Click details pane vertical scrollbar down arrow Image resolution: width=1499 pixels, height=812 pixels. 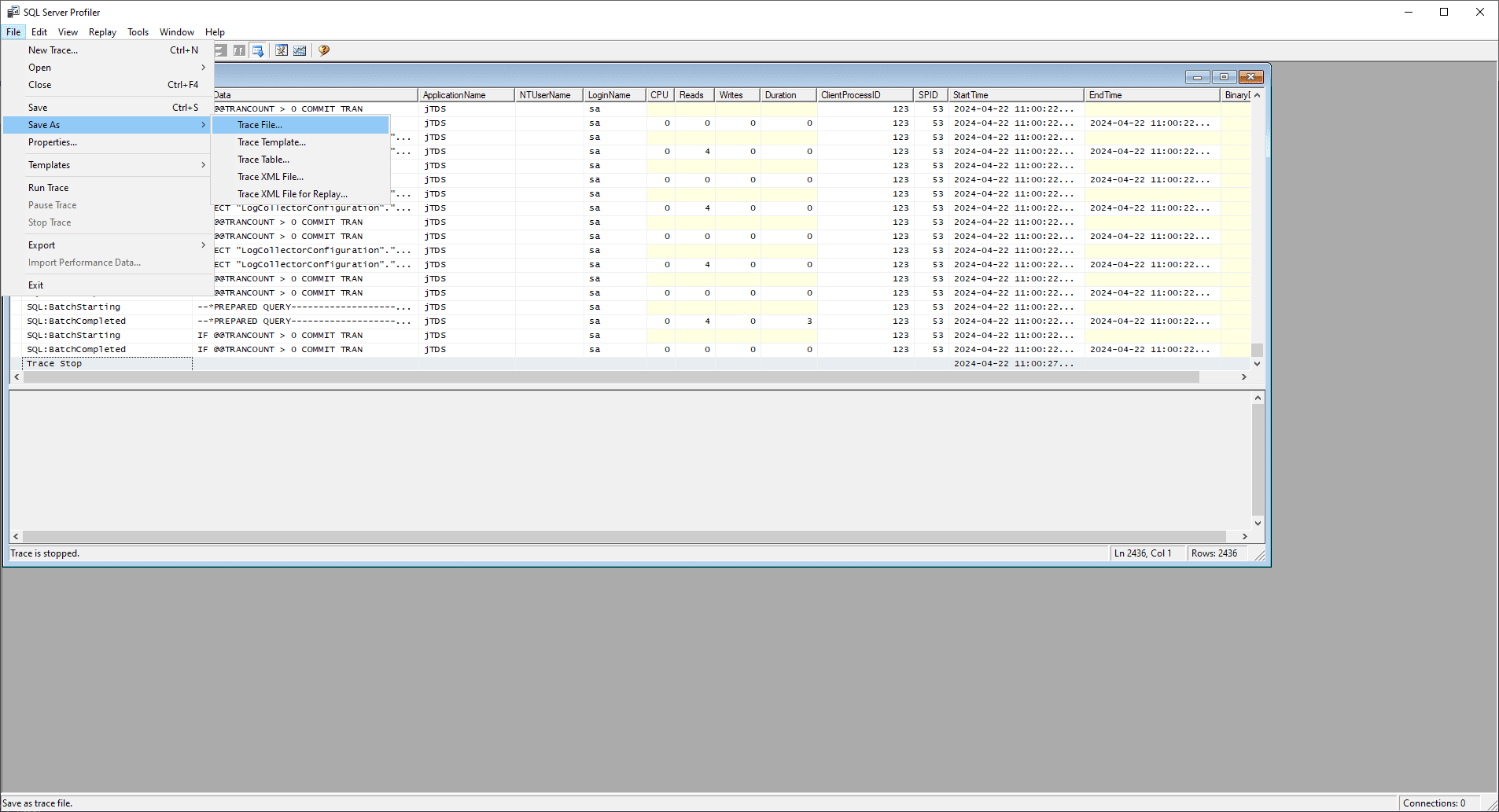1258,524
